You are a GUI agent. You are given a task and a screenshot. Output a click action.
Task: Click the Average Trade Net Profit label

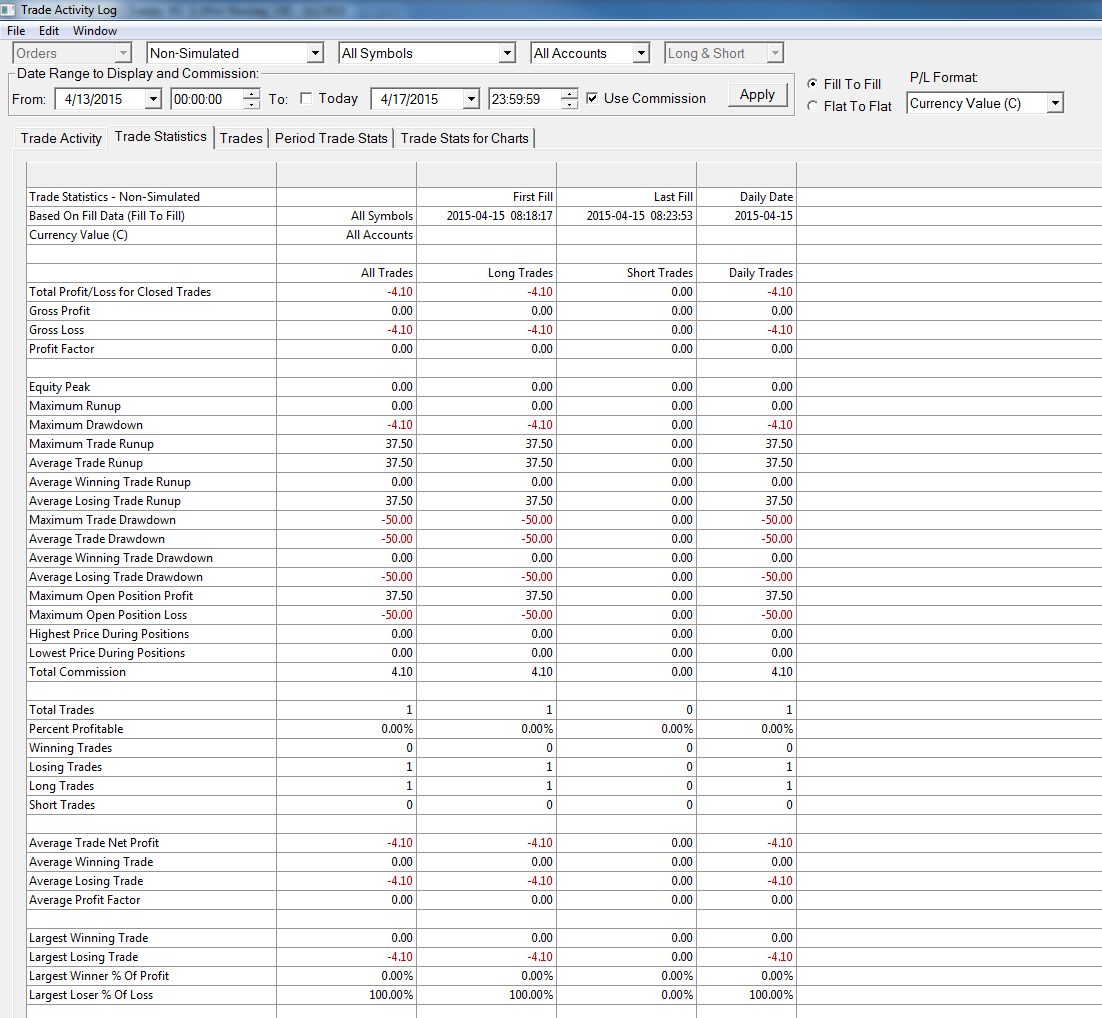click(94, 843)
